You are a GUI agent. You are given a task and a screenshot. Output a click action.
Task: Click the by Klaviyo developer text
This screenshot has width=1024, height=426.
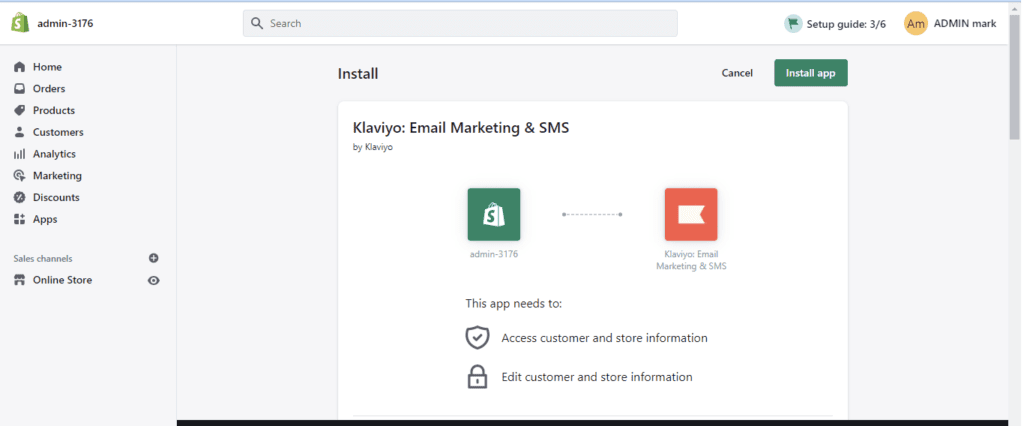point(373,148)
